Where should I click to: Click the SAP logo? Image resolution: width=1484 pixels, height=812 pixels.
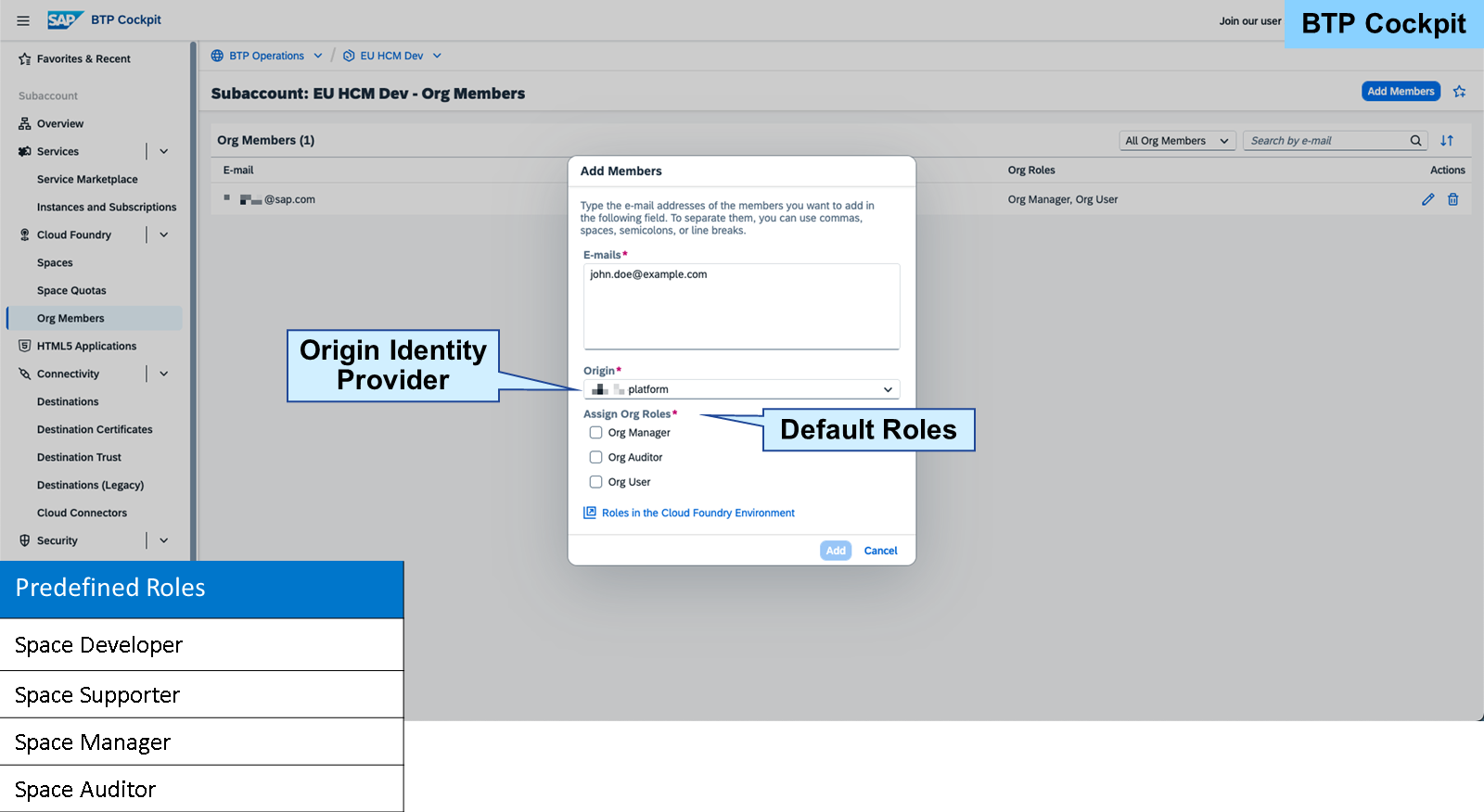(x=65, y=19)
